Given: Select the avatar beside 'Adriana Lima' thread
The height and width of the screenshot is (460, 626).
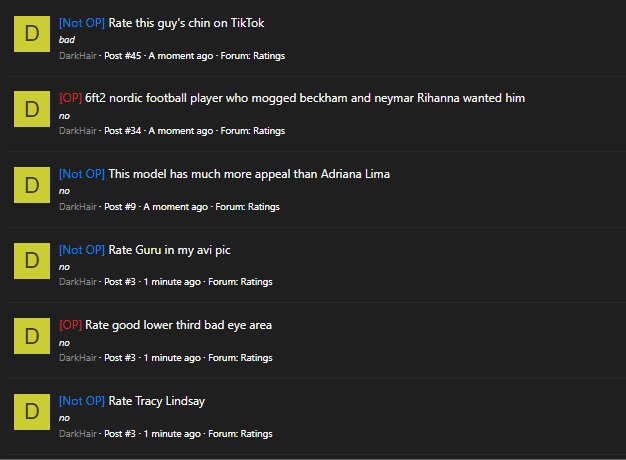Looking at the screenshot, I should click(x=32, y=185).
